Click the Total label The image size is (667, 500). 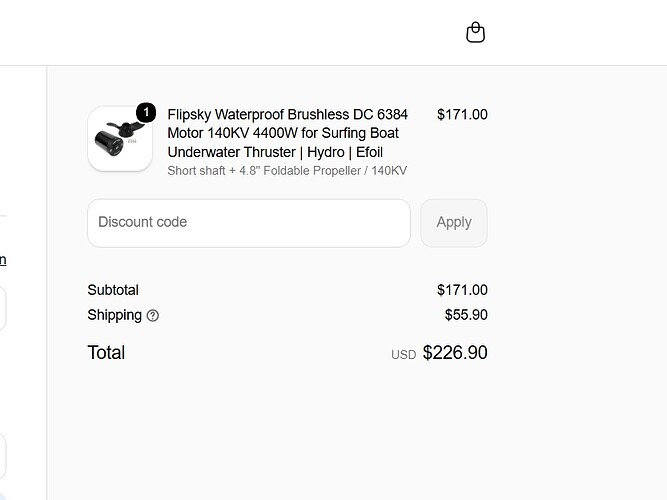pyautogui.click(x=106, y=352)
